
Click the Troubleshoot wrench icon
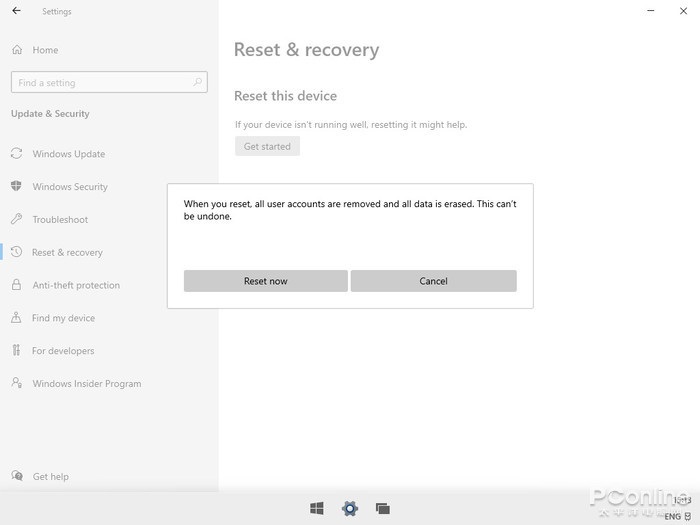tap(17, 219)
